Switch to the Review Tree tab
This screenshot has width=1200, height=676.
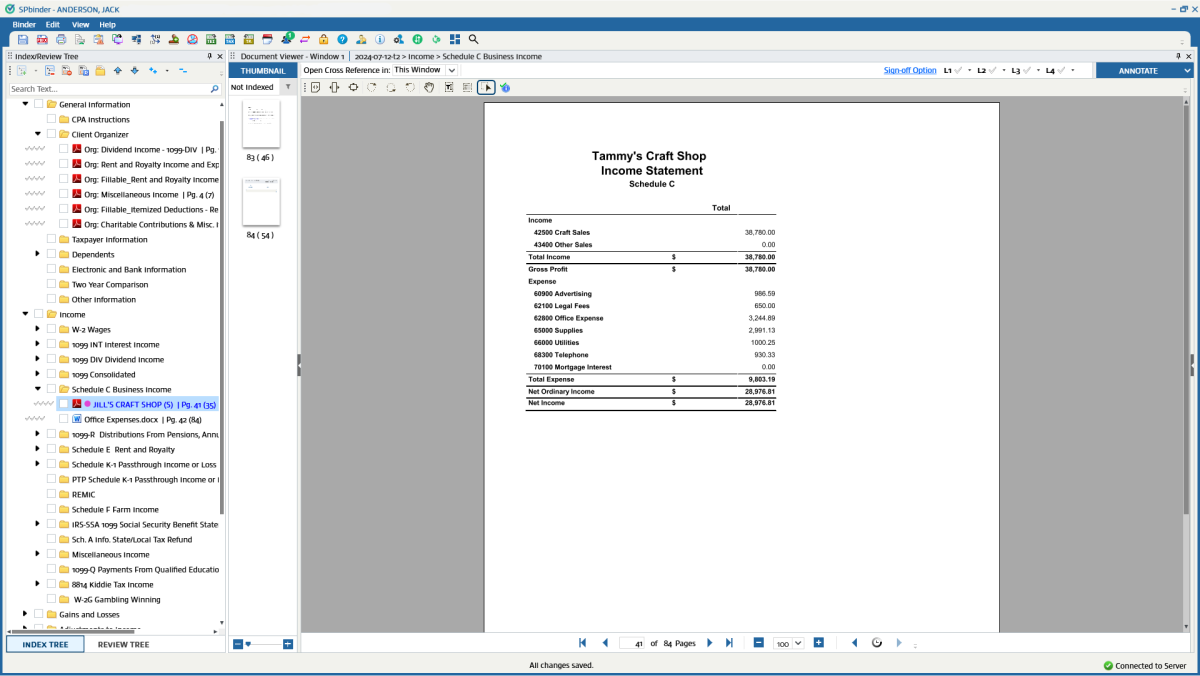click(123, 645)
